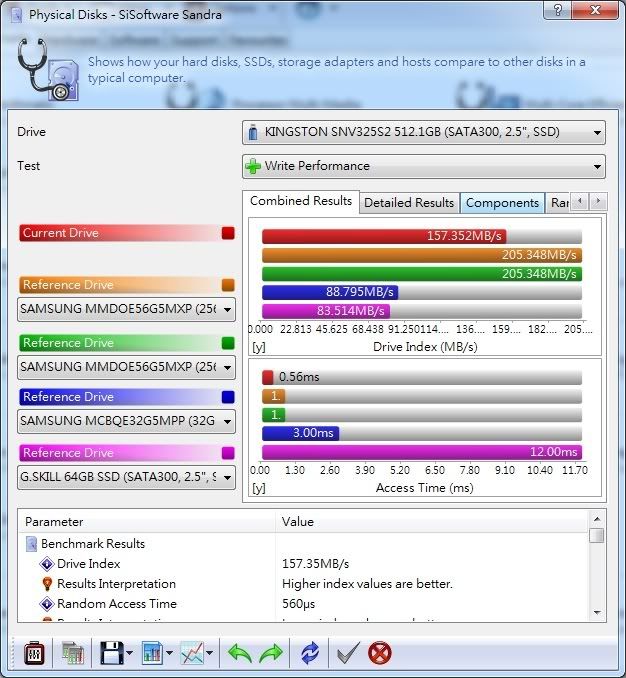The height and width of the screenshot is (678, 626).
Task: Close the Physical Disks window
Action: click(x=595, y=10)
